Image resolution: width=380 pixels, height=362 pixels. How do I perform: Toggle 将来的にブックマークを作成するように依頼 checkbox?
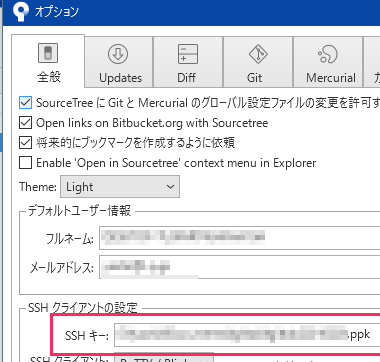[x=25, y=143]
